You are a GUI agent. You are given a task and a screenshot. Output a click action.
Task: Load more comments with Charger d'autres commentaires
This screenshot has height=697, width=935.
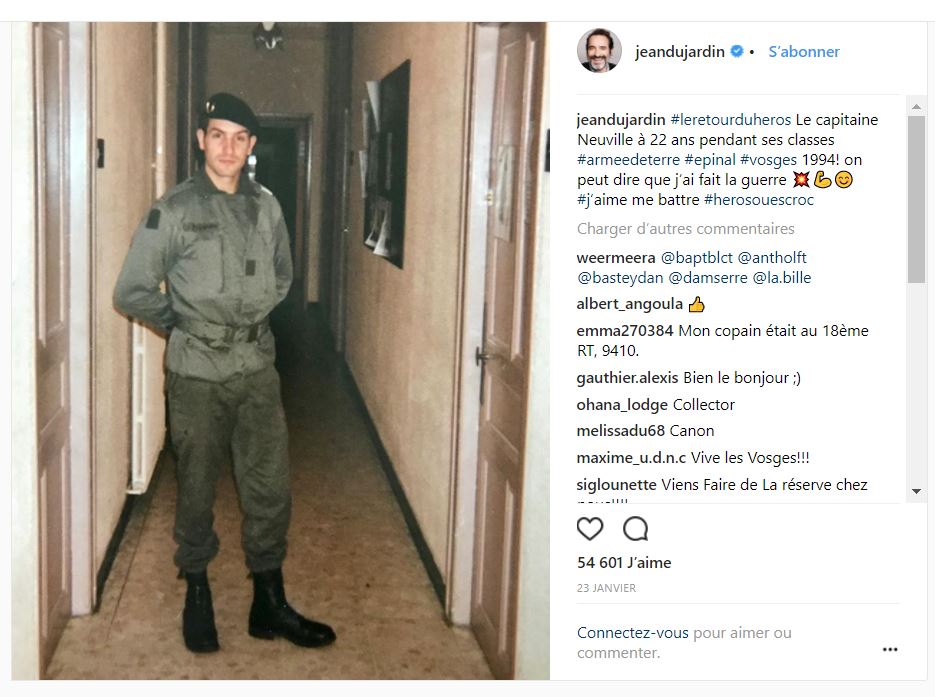pyautogui.click(x=685, y=229)
